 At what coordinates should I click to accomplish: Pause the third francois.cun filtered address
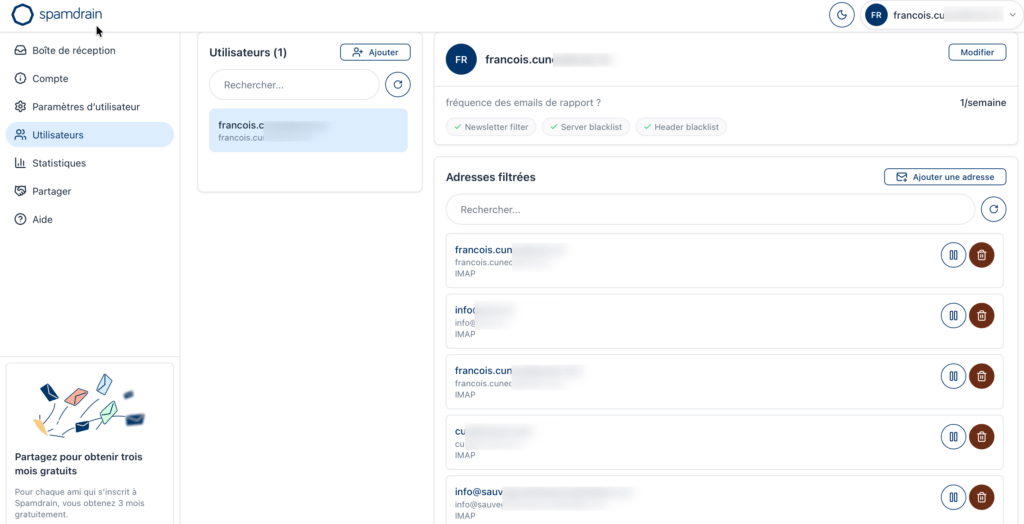[953, 376]
